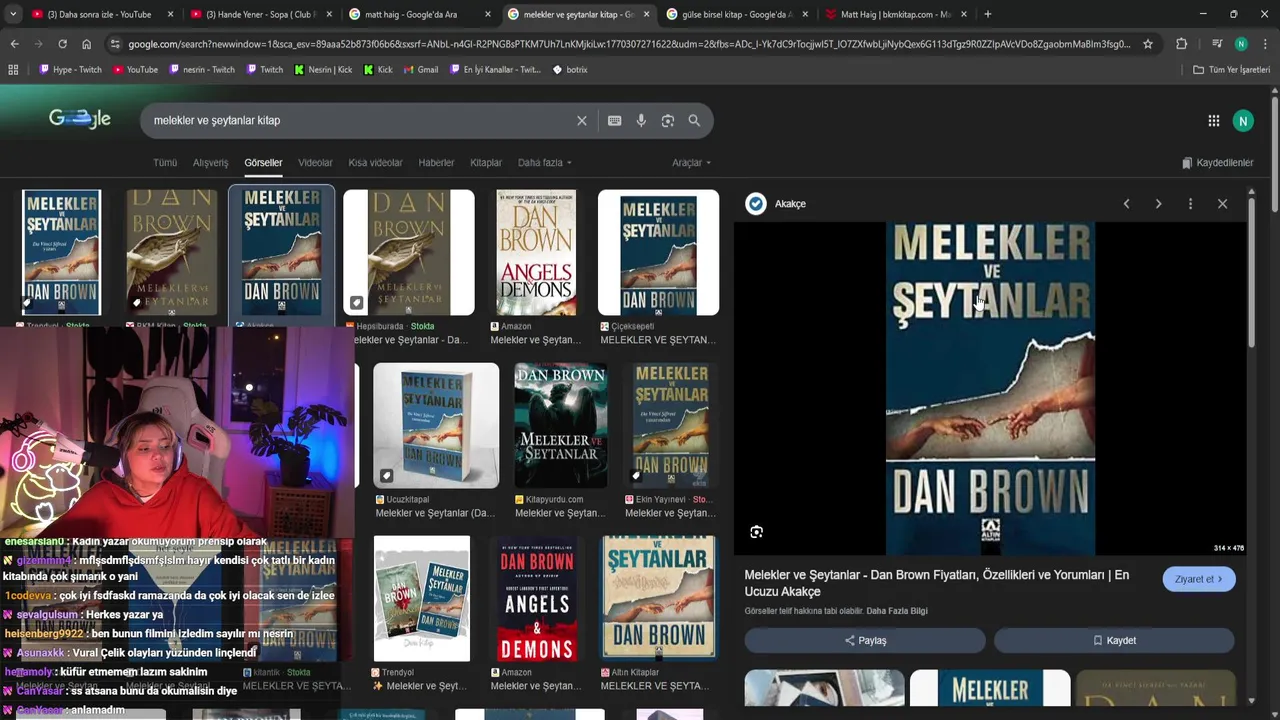Open the Google apps grid icon
This screenshot has width=1280, height=720.
[1213, 121]
